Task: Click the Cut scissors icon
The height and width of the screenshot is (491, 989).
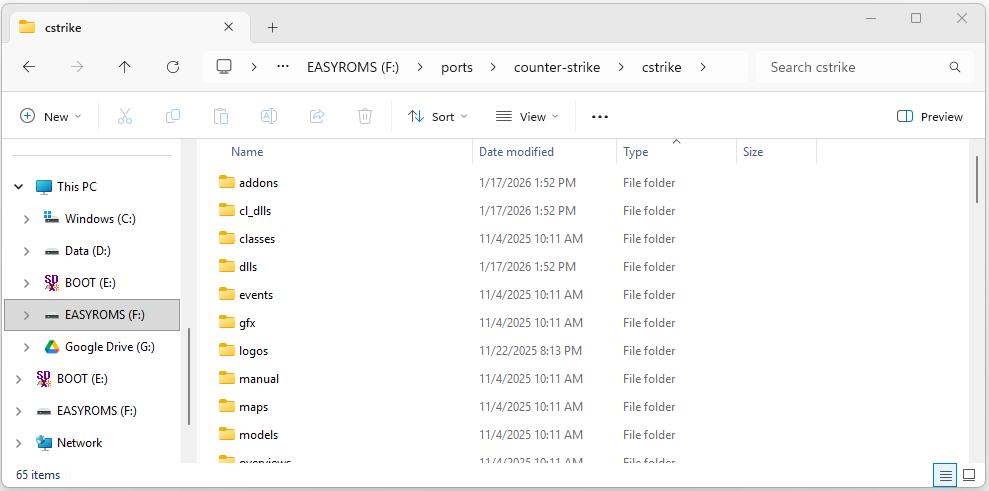Action: click(125, 116)
